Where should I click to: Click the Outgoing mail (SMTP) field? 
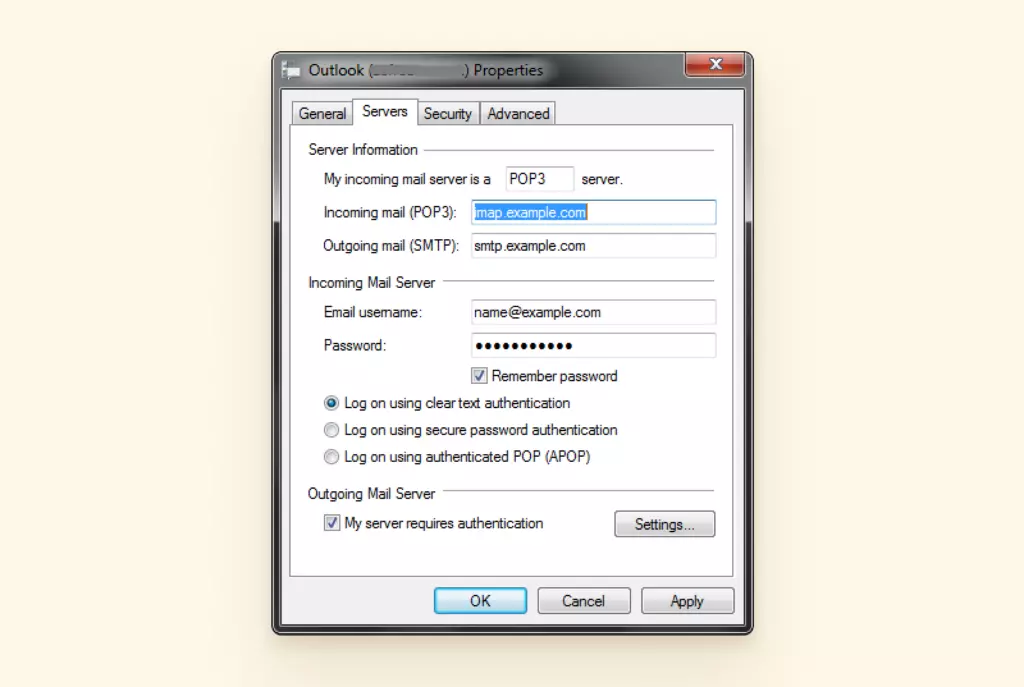(x=594, y=246)
